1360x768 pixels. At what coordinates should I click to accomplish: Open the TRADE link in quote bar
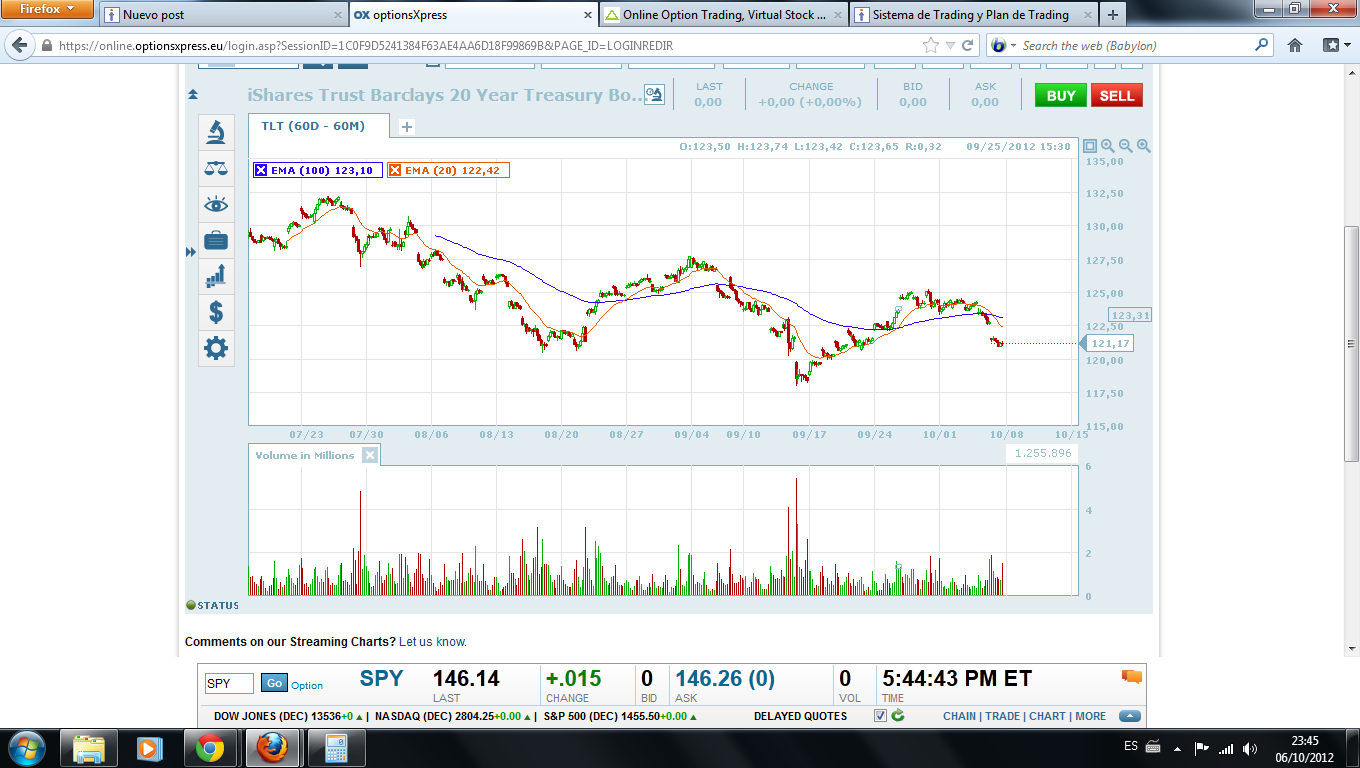[x=1002, y=716]
